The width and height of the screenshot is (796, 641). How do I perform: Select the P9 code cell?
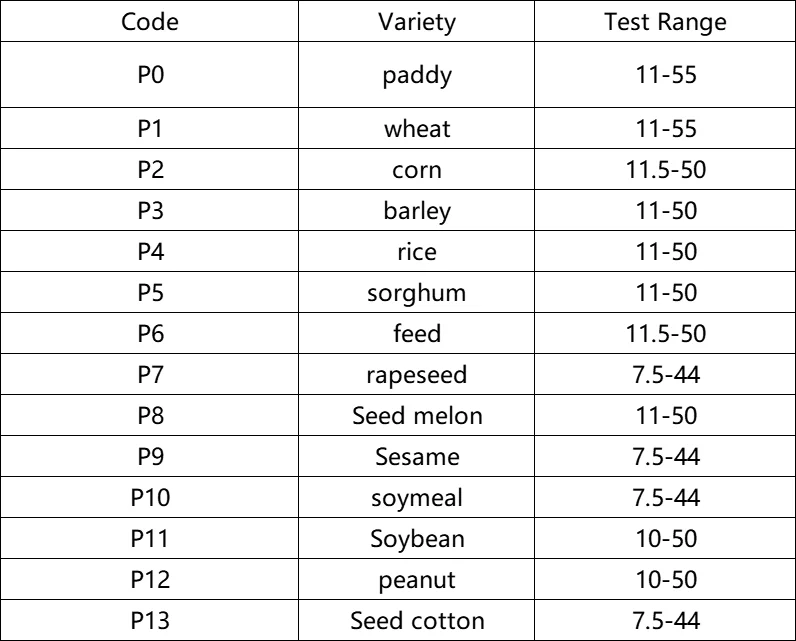coord(150,457)
